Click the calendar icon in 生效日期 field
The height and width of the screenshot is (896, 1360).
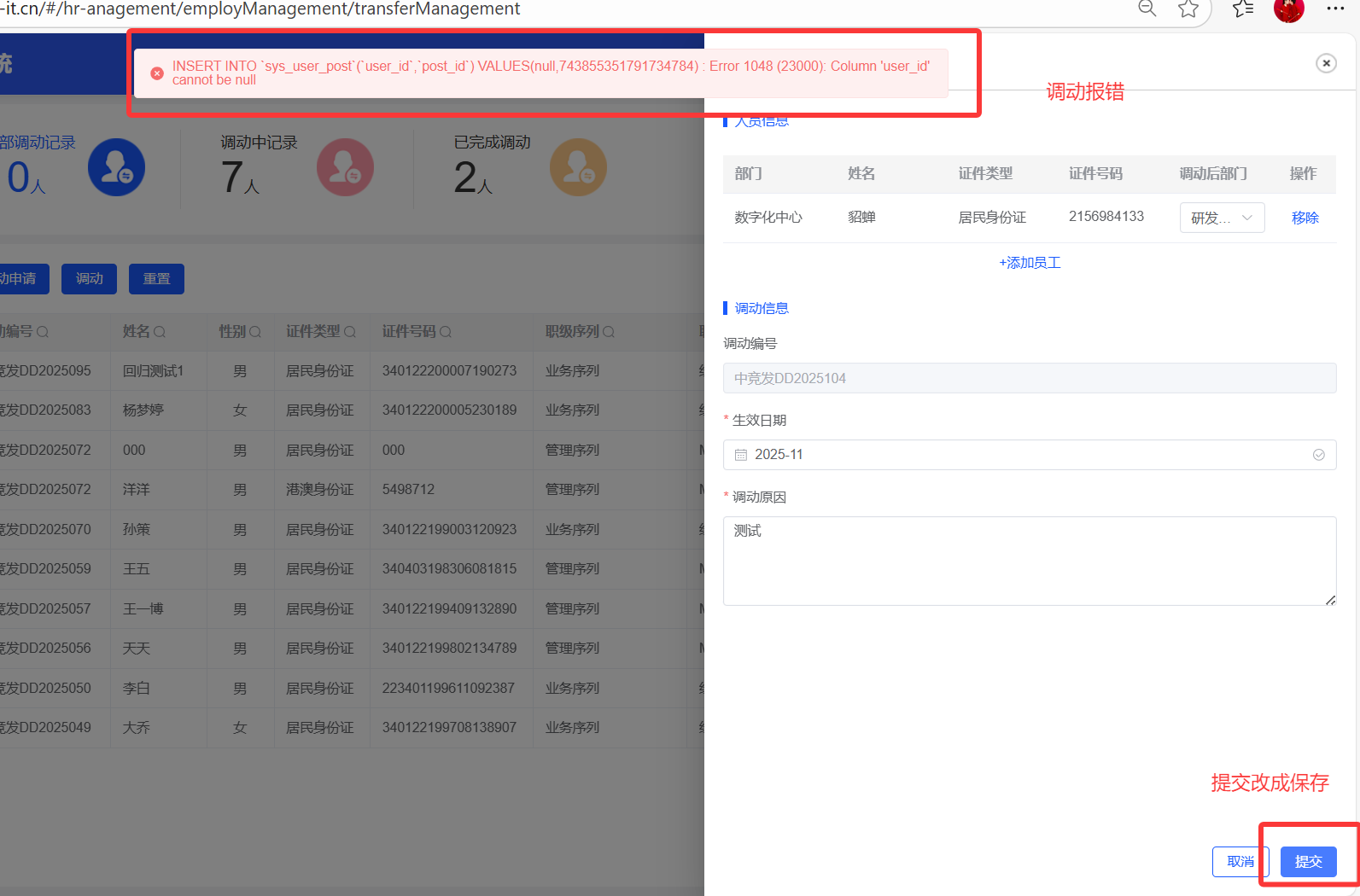(x=741, y=455)
